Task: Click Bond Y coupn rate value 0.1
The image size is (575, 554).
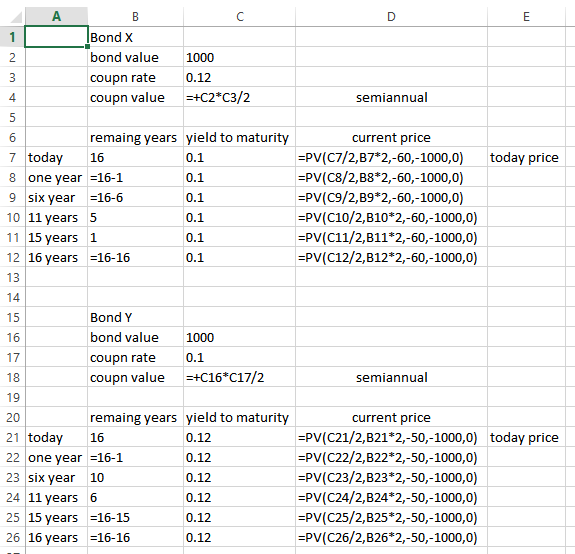Action: point(239,357)
